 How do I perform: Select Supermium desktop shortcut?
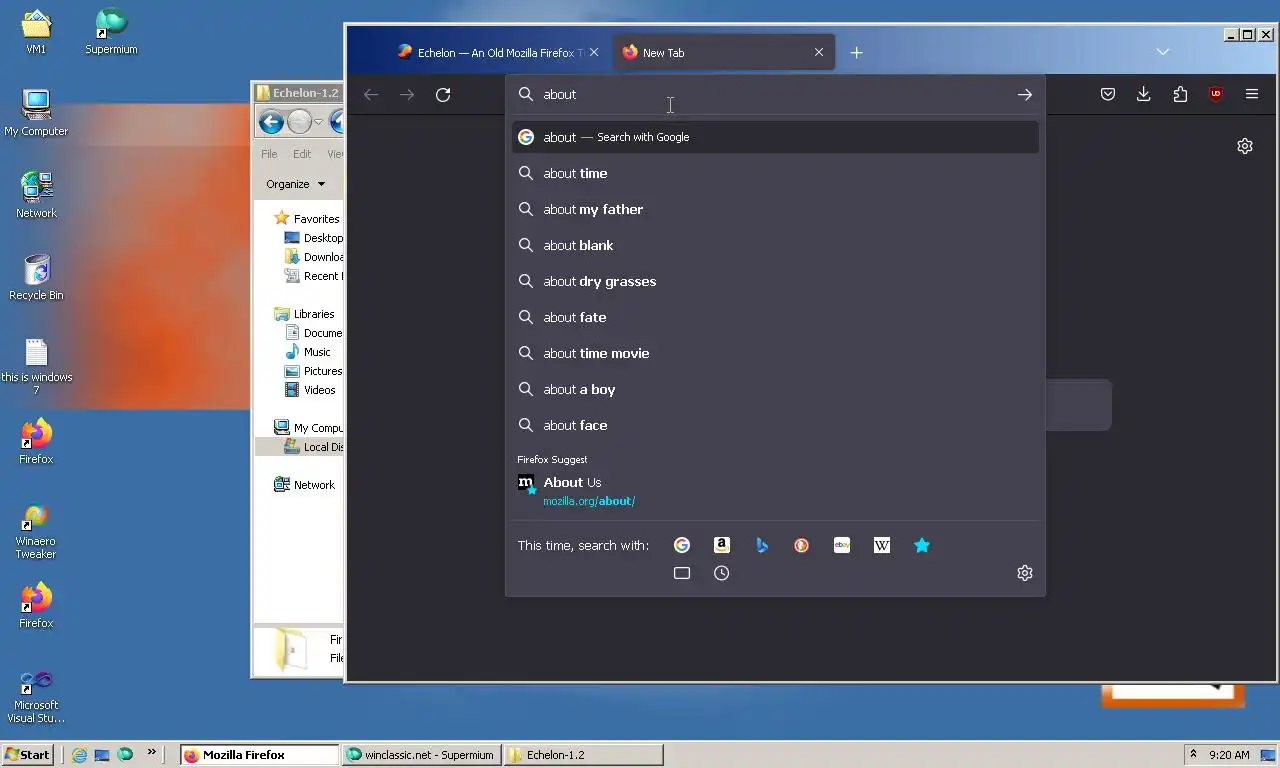coord(111,31)
